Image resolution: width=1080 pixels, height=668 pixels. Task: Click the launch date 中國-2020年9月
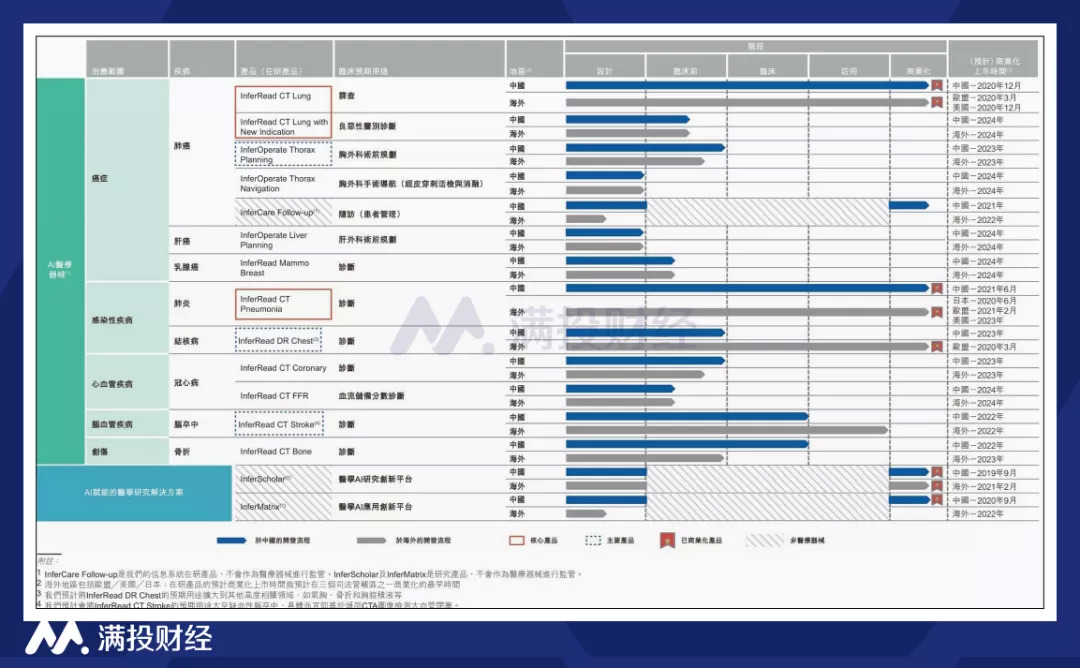coord(984,501)
